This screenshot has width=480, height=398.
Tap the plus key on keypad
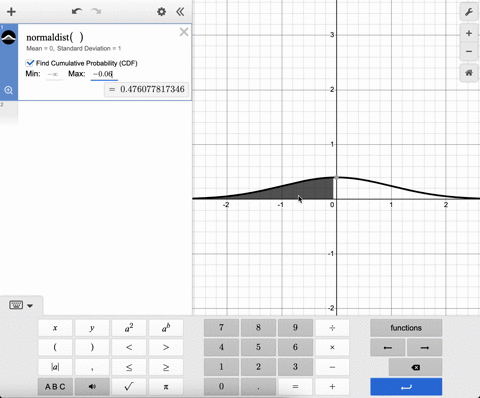pos(332,387)
